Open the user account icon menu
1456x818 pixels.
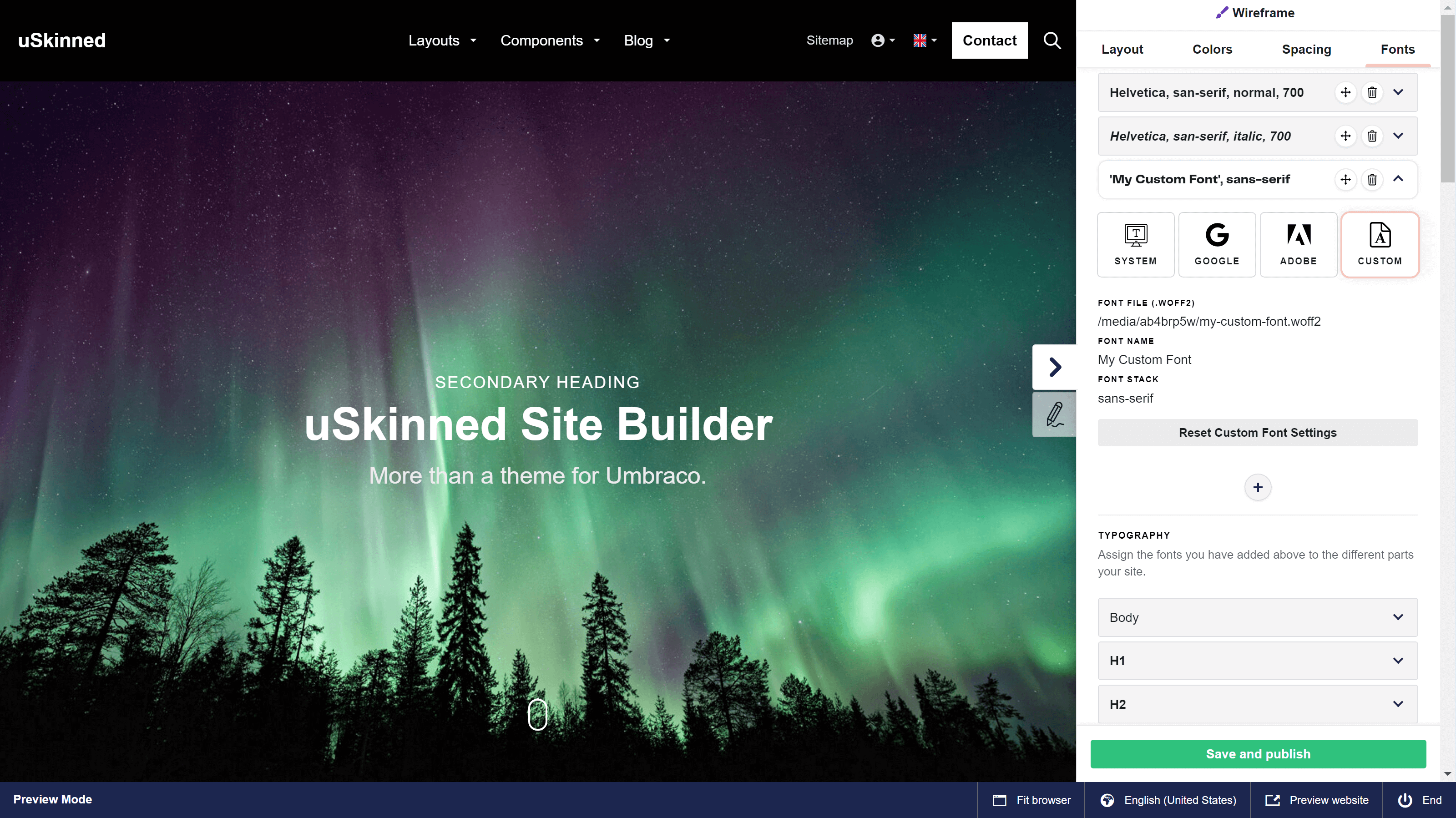point(883,40)
